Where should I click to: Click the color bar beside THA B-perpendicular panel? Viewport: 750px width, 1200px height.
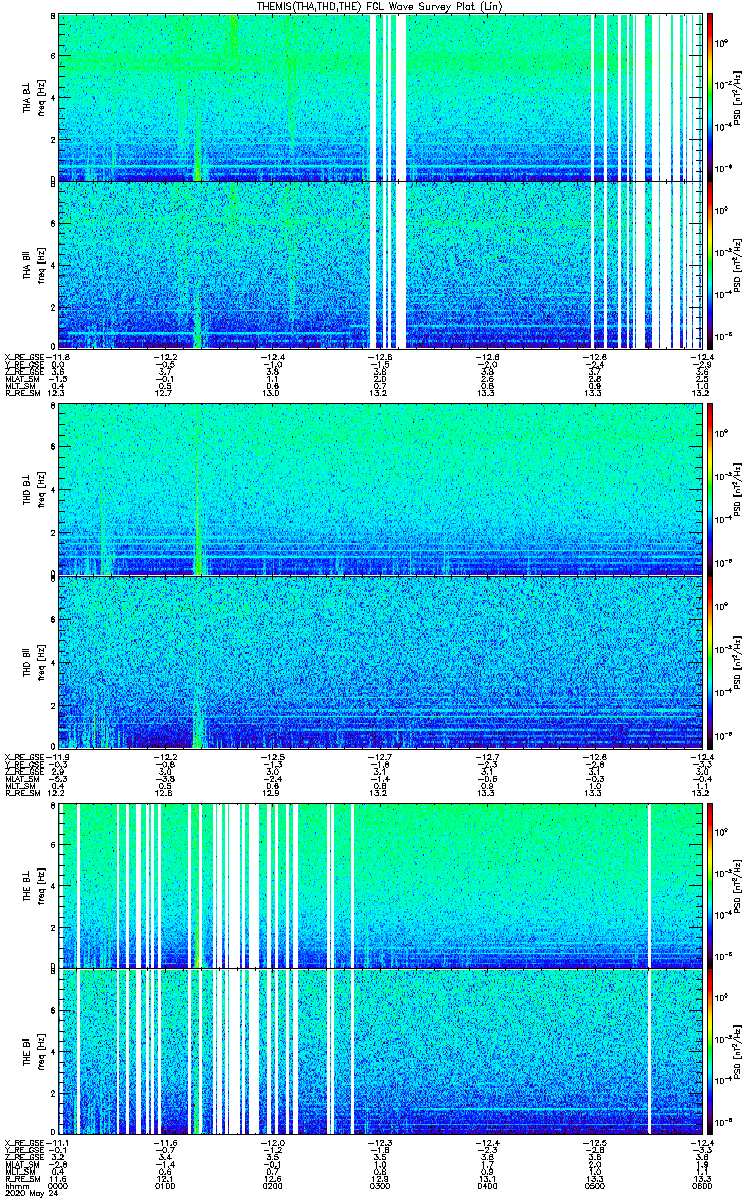tap(711, 97)
